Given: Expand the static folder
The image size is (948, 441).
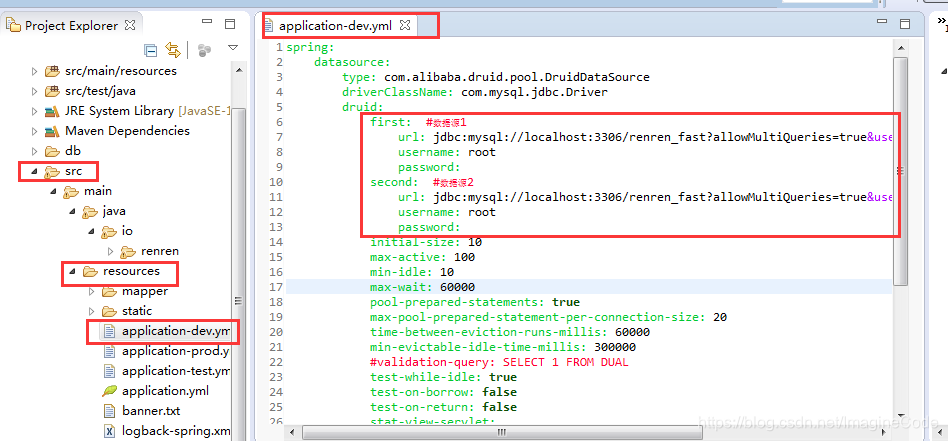Looking at the screenshot, I should coord(91,311).
